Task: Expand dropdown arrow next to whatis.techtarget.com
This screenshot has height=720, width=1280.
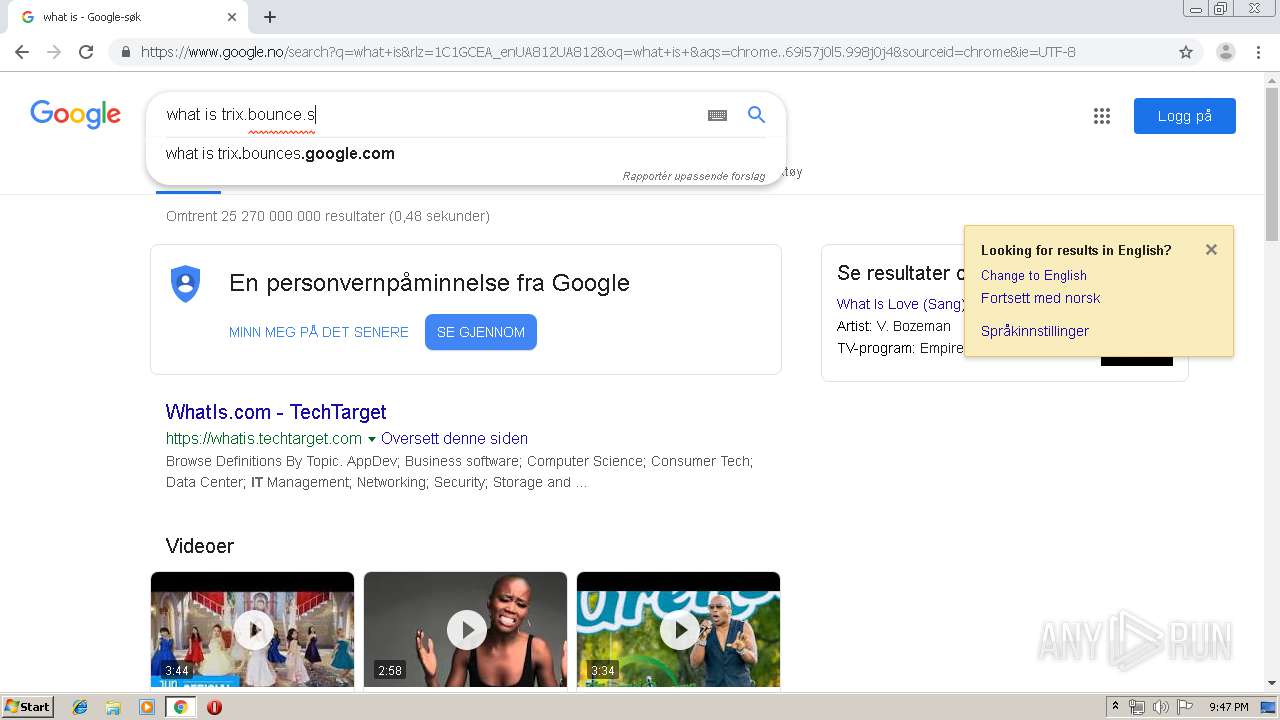Action: pos(372,439)
